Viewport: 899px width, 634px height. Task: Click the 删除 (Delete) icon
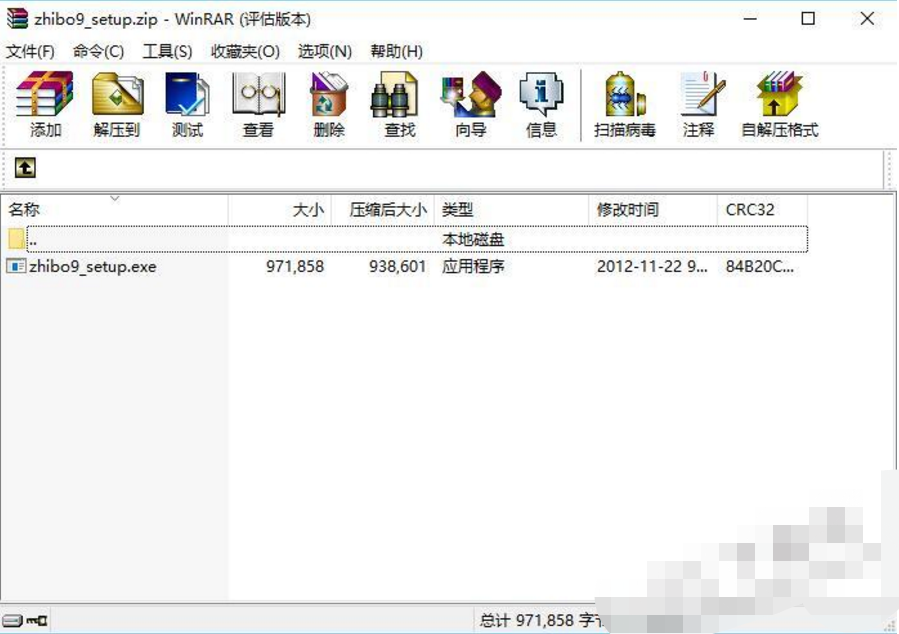click(329, 105)
